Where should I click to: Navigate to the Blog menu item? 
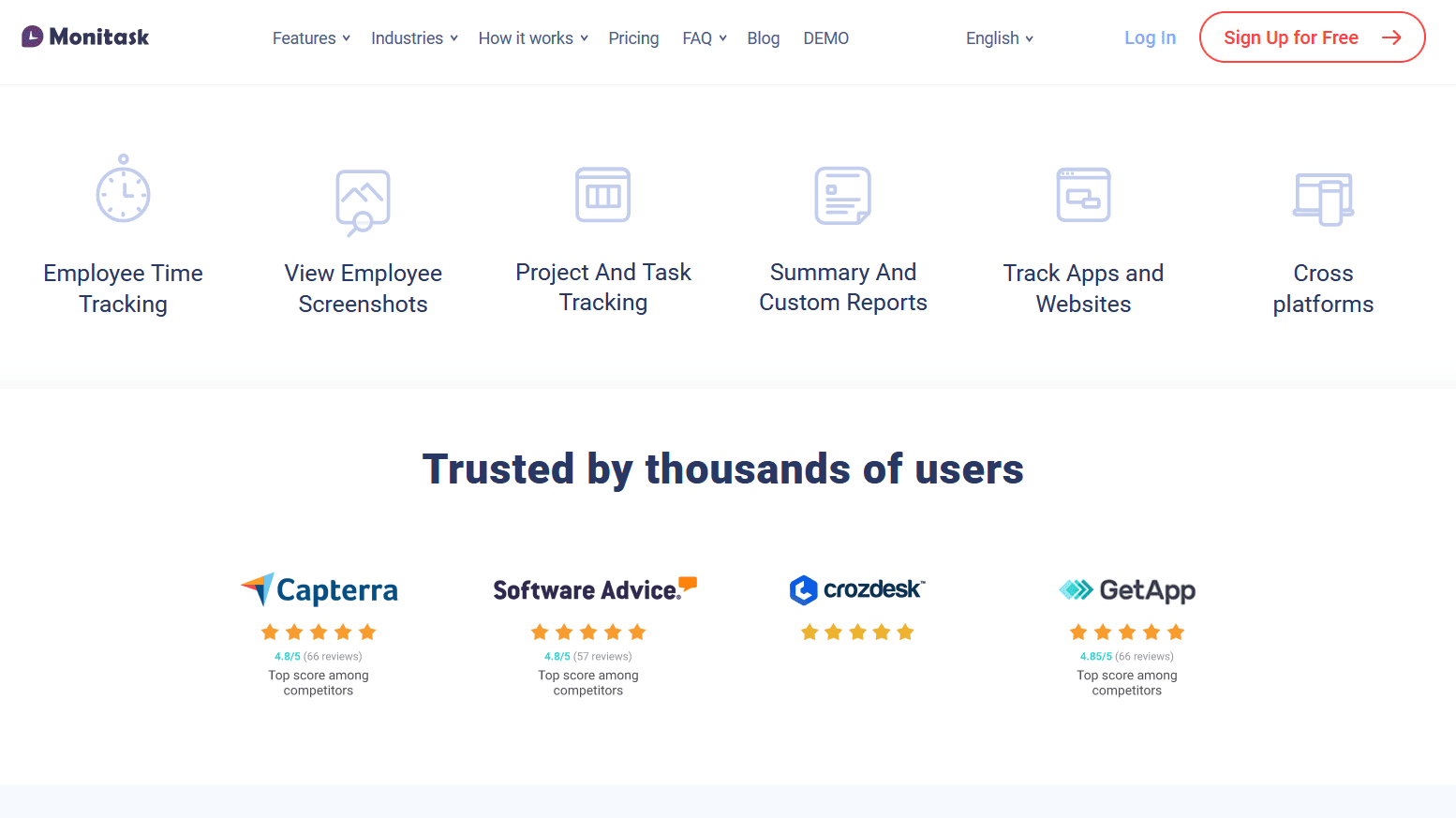coord(763,38)
